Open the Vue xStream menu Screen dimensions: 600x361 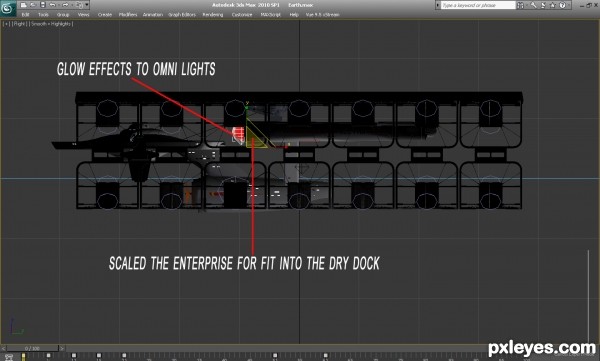click(322, 15)
